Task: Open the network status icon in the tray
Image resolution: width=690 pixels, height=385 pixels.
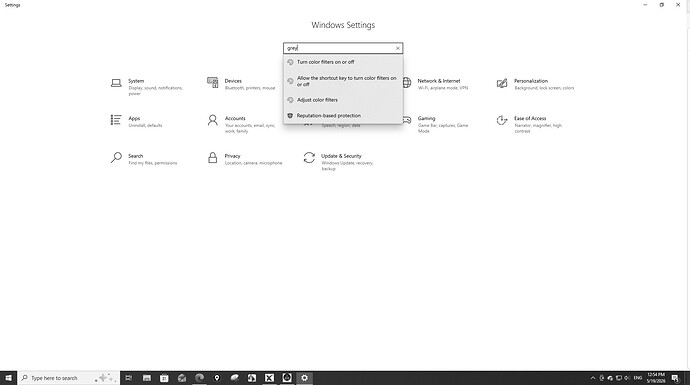Action: coord(619,378)
